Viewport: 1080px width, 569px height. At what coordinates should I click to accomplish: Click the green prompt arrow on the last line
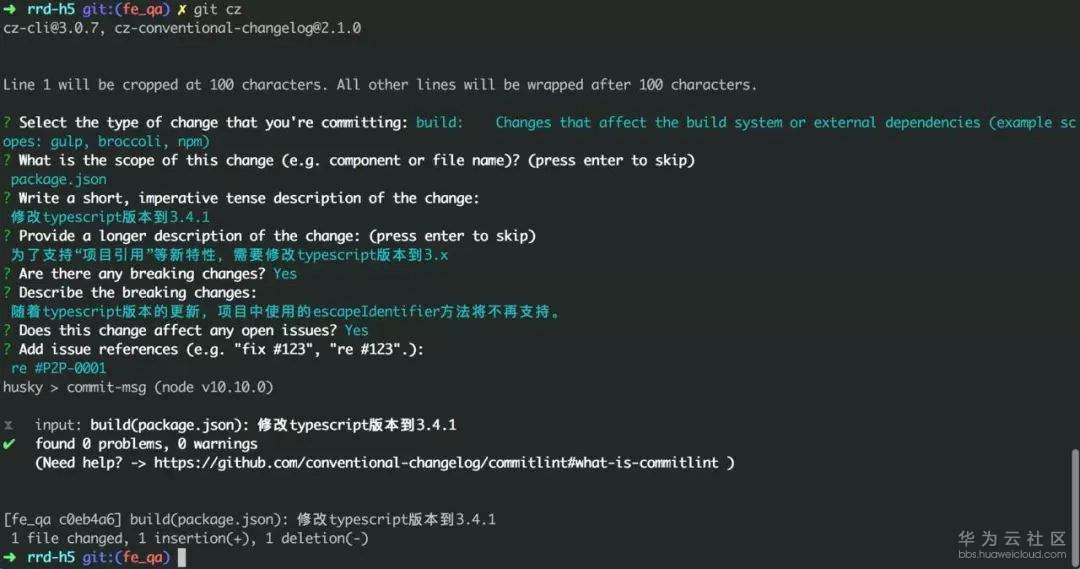point(9,557)
